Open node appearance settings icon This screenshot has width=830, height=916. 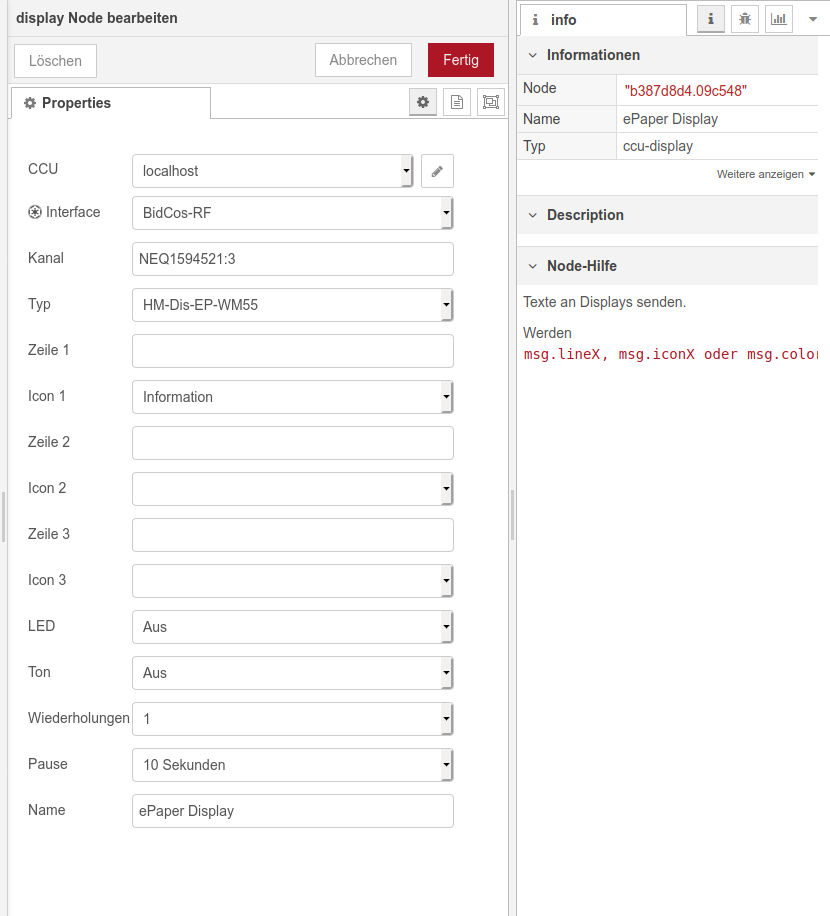click(490, 102)
